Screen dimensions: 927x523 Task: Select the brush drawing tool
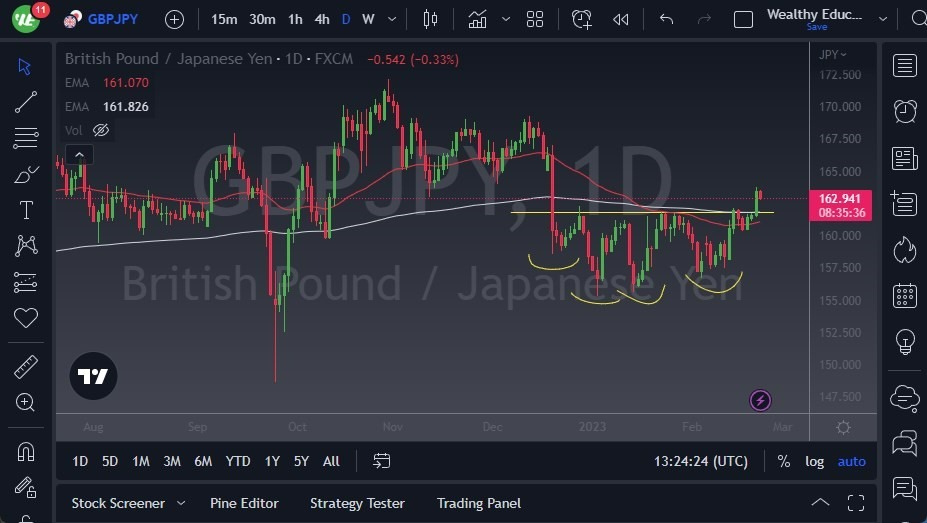point(25,174)
